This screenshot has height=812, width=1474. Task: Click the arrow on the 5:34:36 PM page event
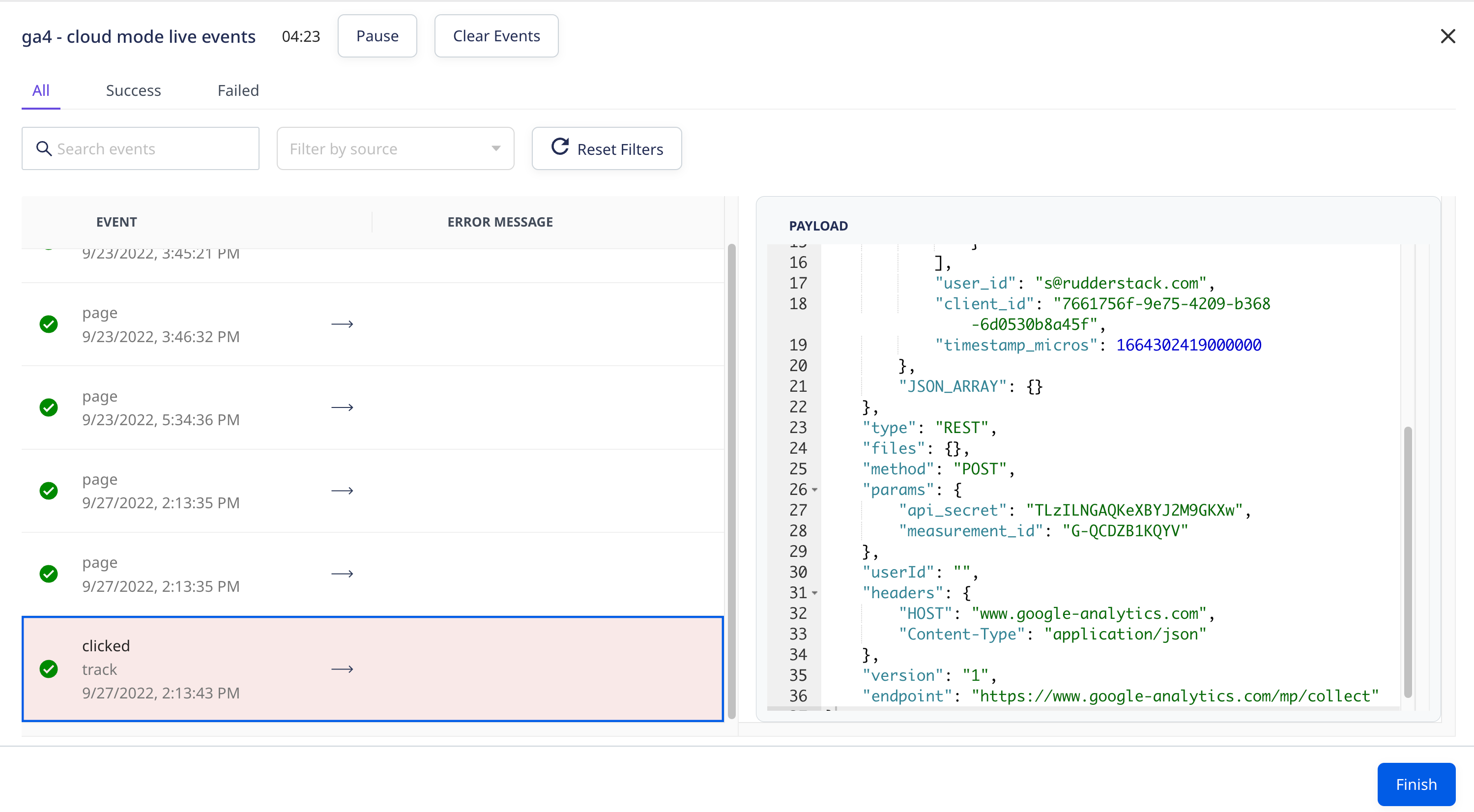[x=342, y=407]
